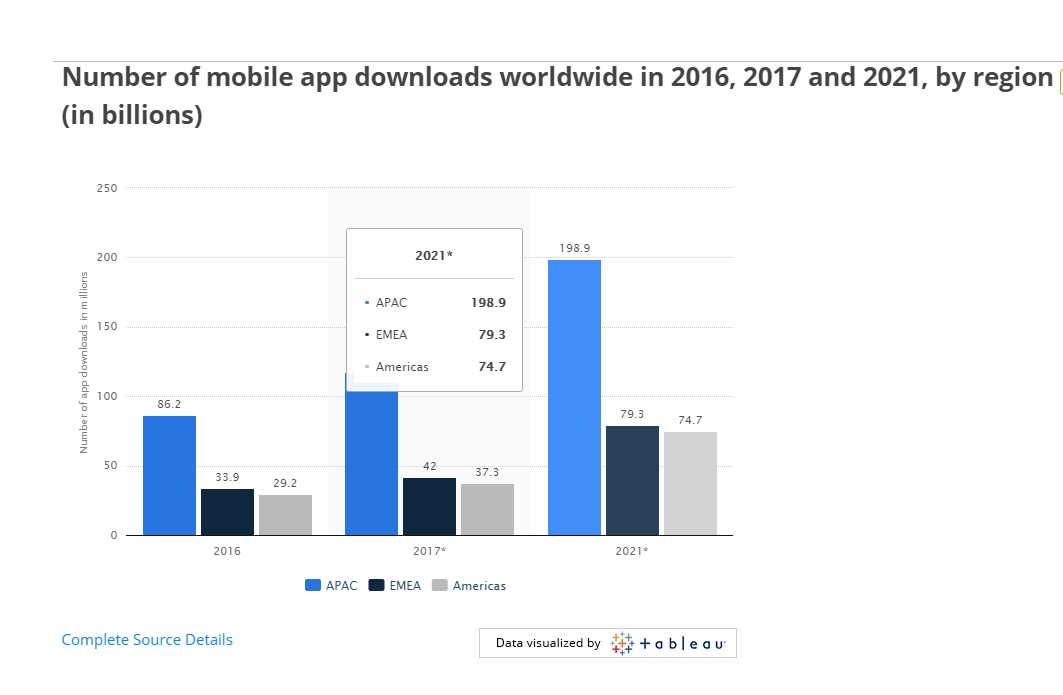
Task: Click the bold "79.3" tooltip value
Action: [x=492, y=334]
